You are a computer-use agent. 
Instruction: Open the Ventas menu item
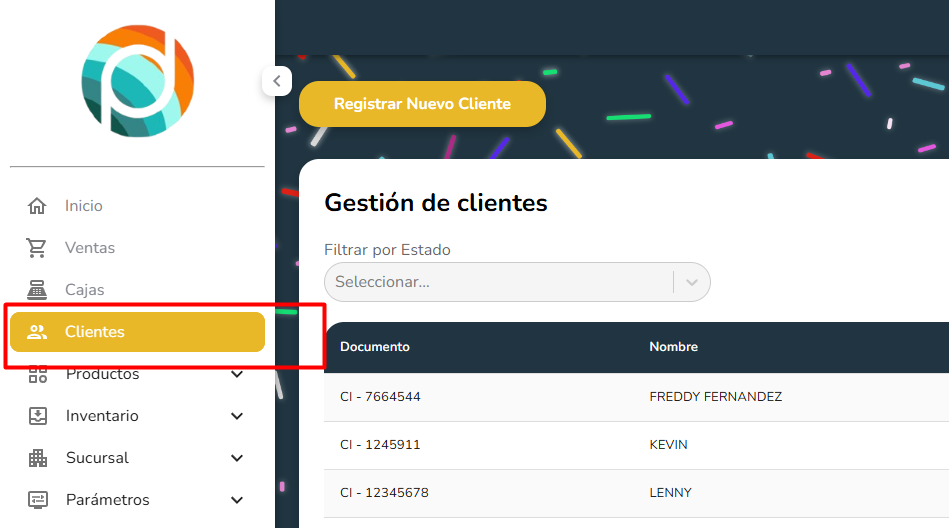90,248
